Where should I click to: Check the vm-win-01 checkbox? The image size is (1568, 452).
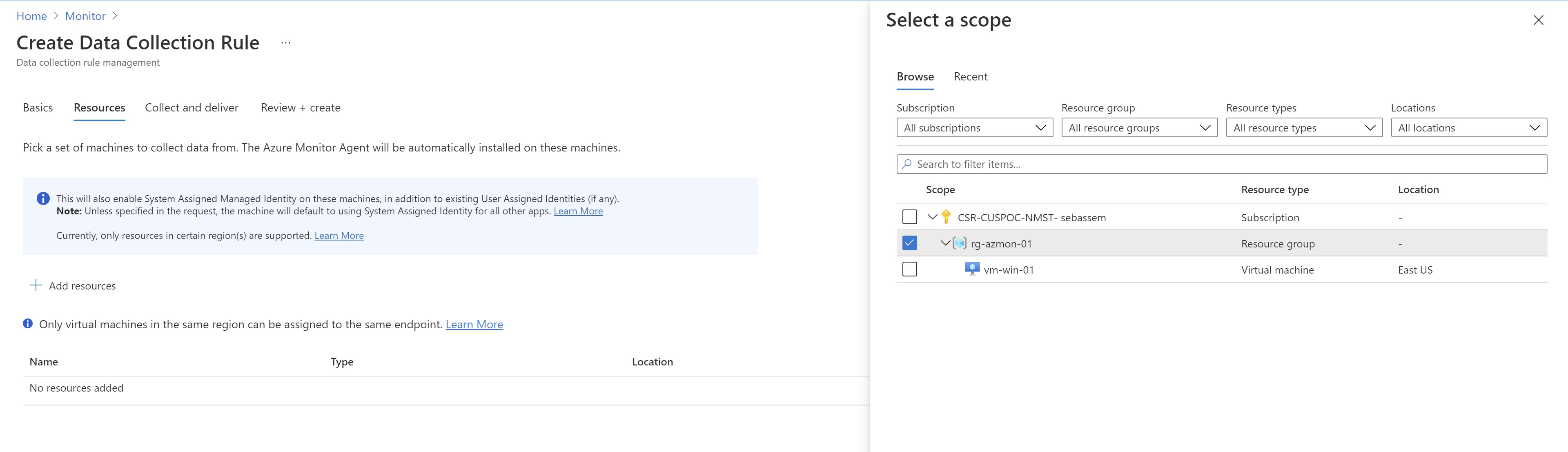[x=909, y=269]
